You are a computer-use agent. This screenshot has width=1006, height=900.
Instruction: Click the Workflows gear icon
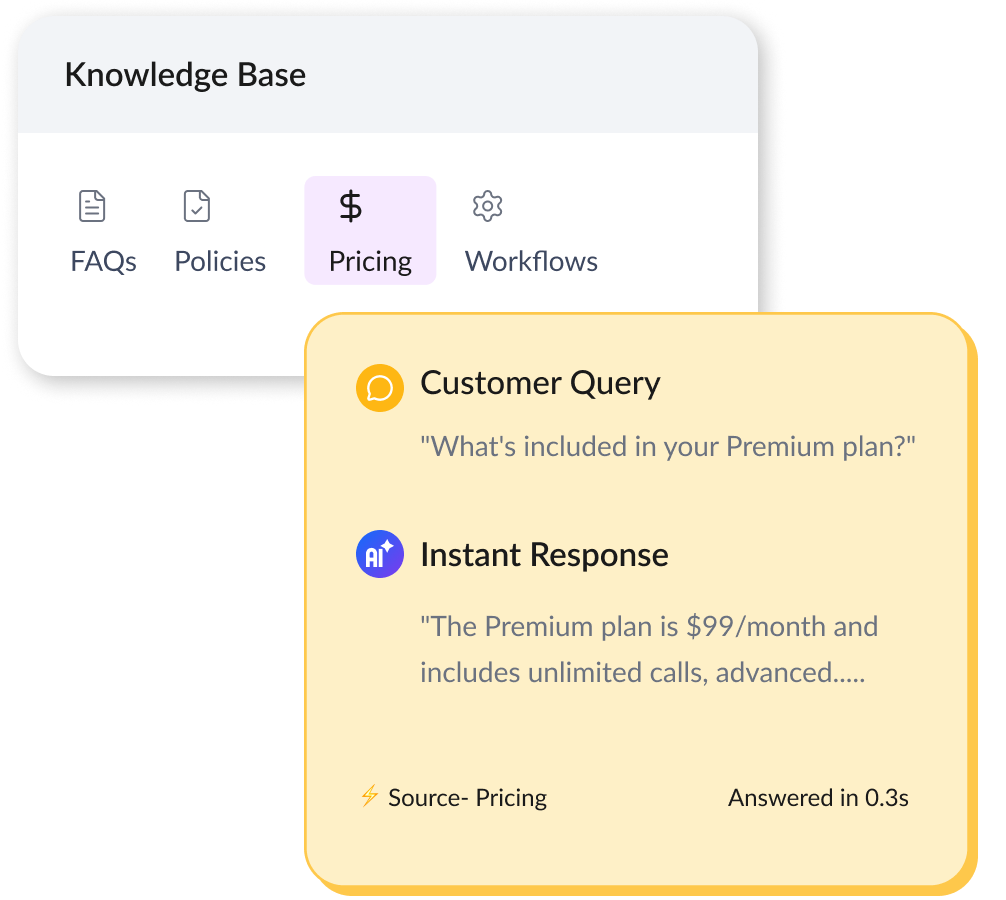(487, 207)
